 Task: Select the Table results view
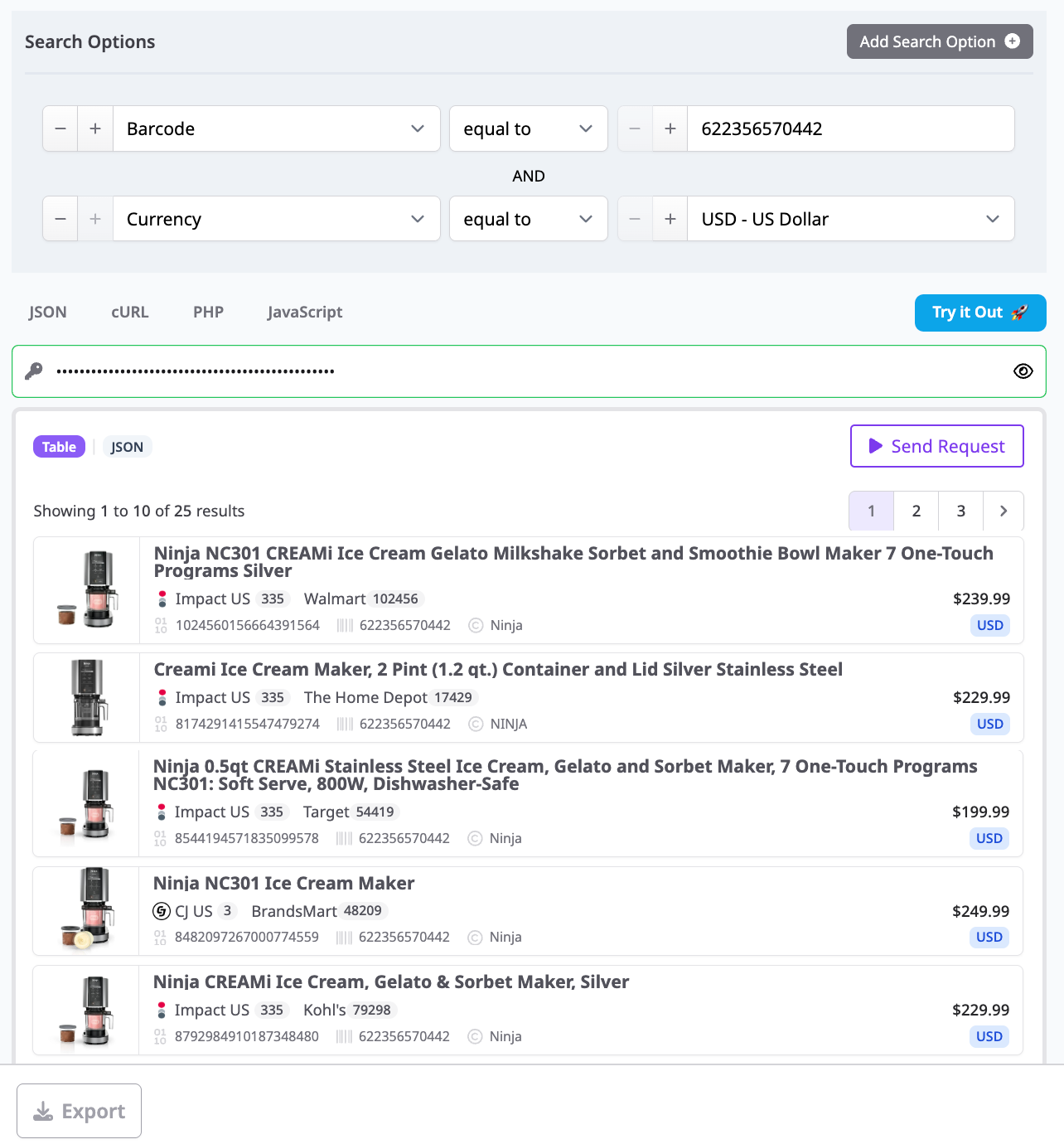[x=59, y=447]
